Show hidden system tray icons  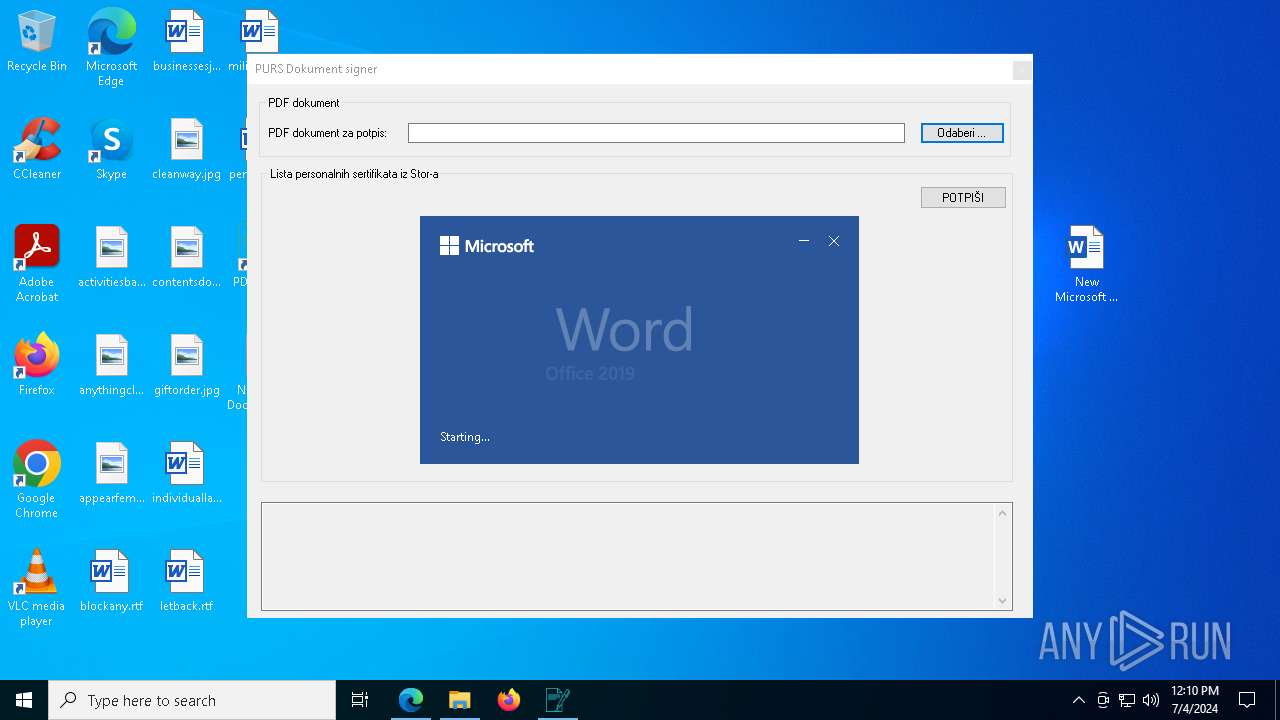coord(1078,700)
